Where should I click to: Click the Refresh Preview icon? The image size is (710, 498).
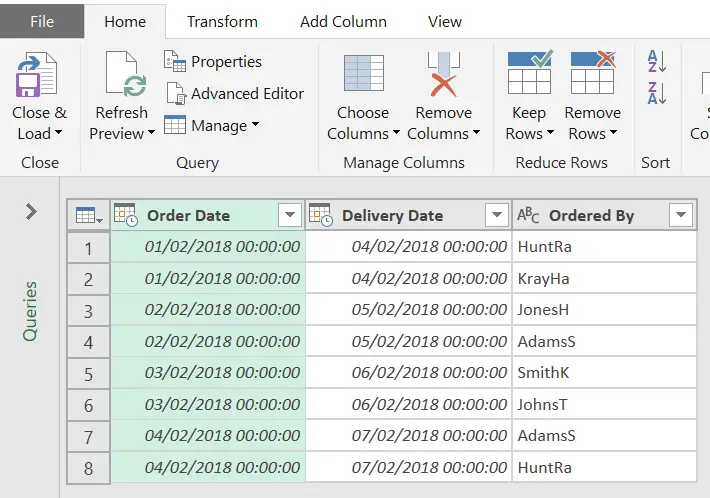coord(126,74)
